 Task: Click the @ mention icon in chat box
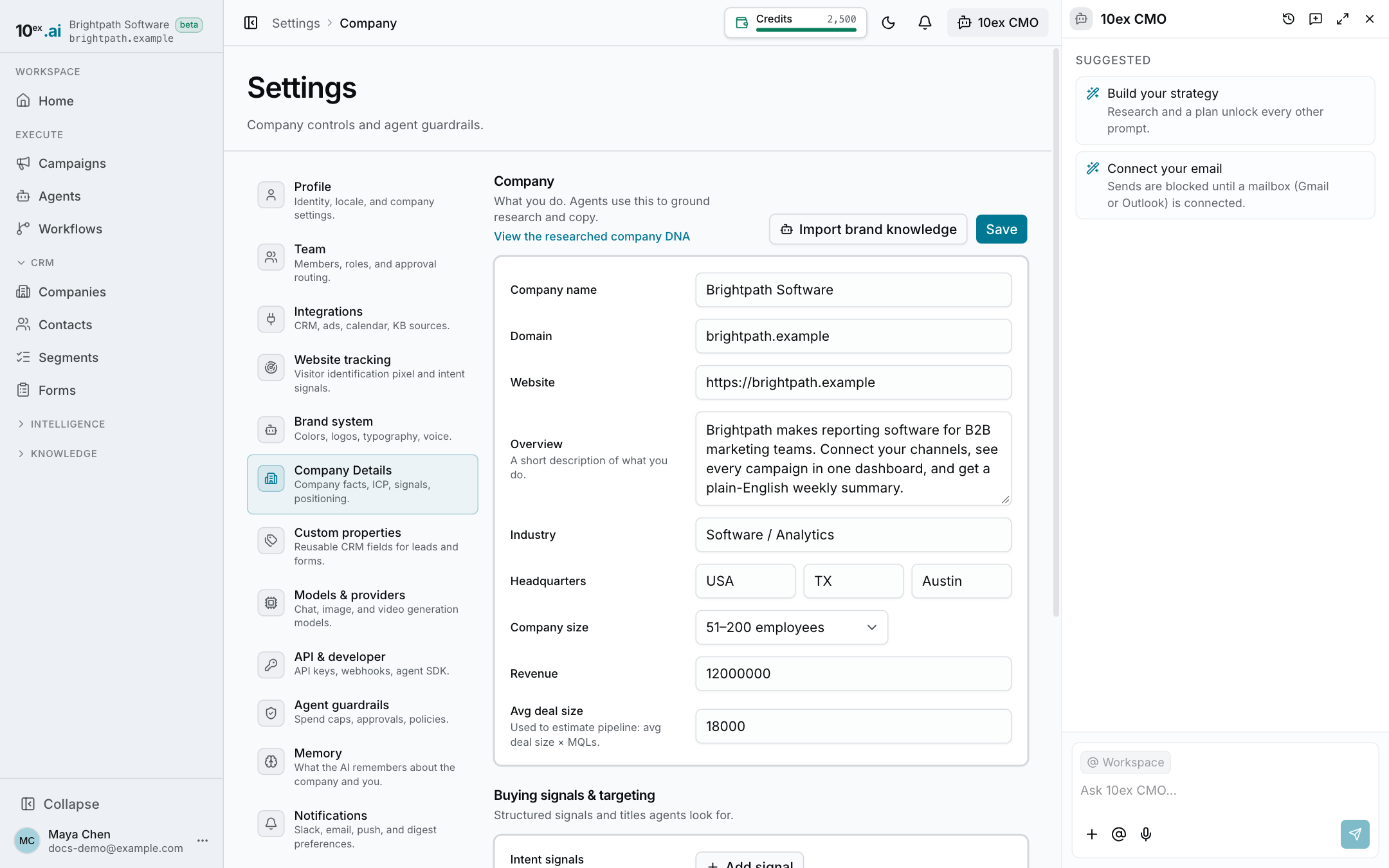point(1118,834)
